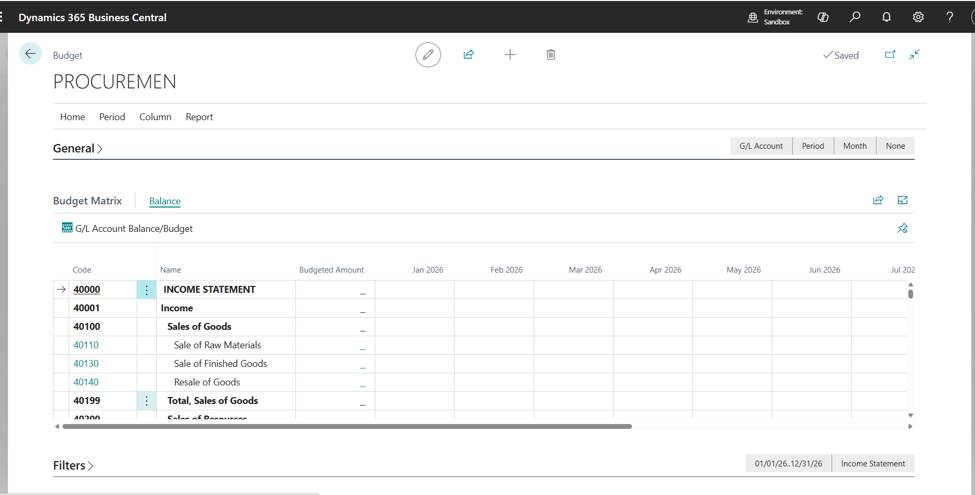The height and width of the screenshot is (495, 975).
Task: Click Feb 2026 cell for Sale of Raw Materials
Action: 494,345
